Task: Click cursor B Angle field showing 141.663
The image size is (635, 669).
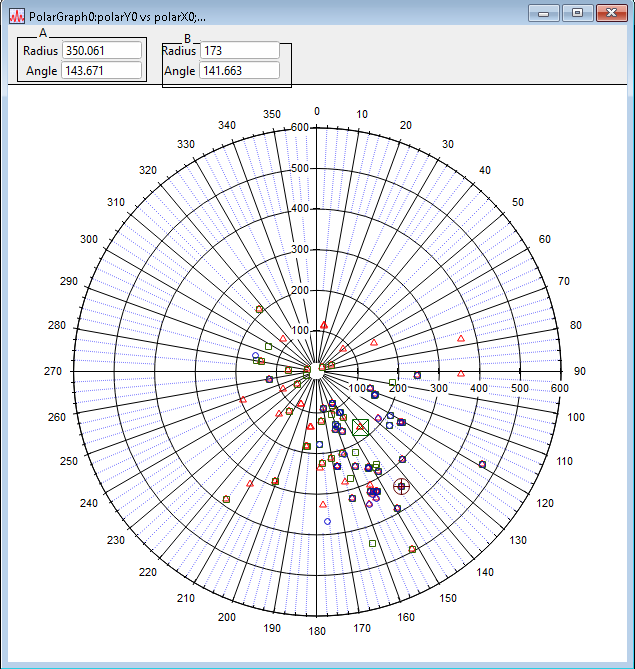Action: (x=240, y=70)
